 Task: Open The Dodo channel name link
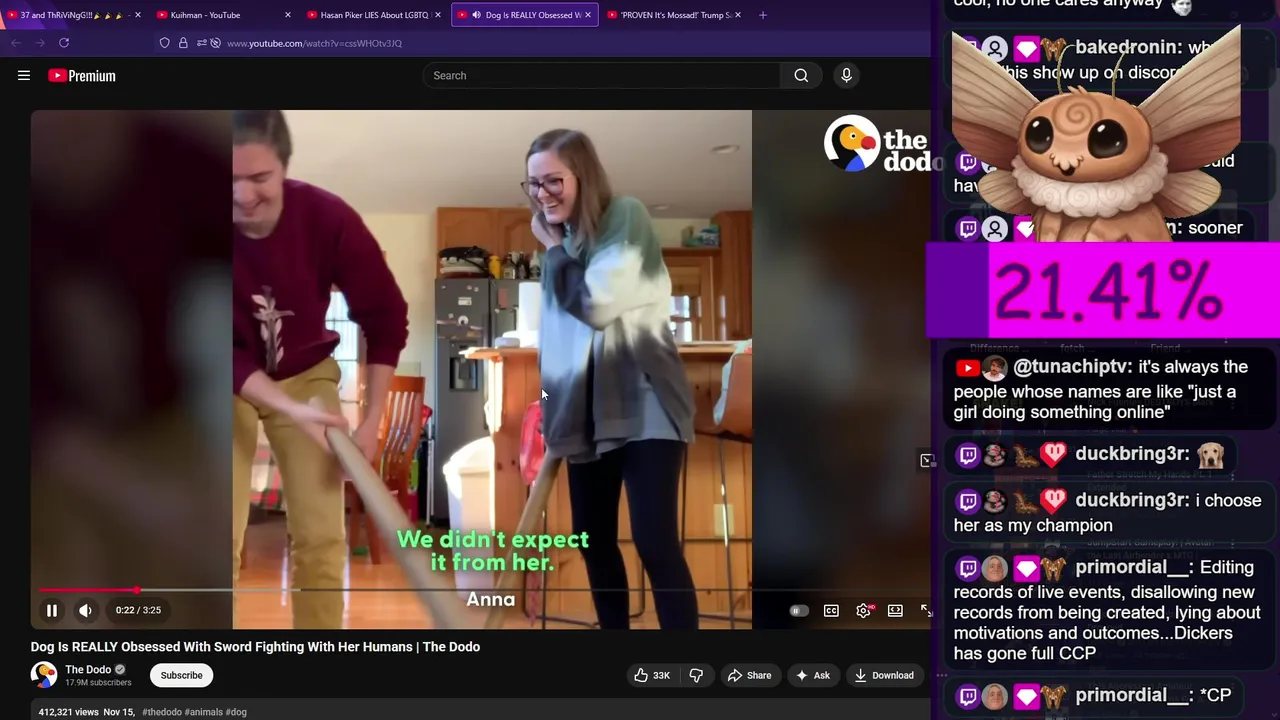click(x=88, y=670)
